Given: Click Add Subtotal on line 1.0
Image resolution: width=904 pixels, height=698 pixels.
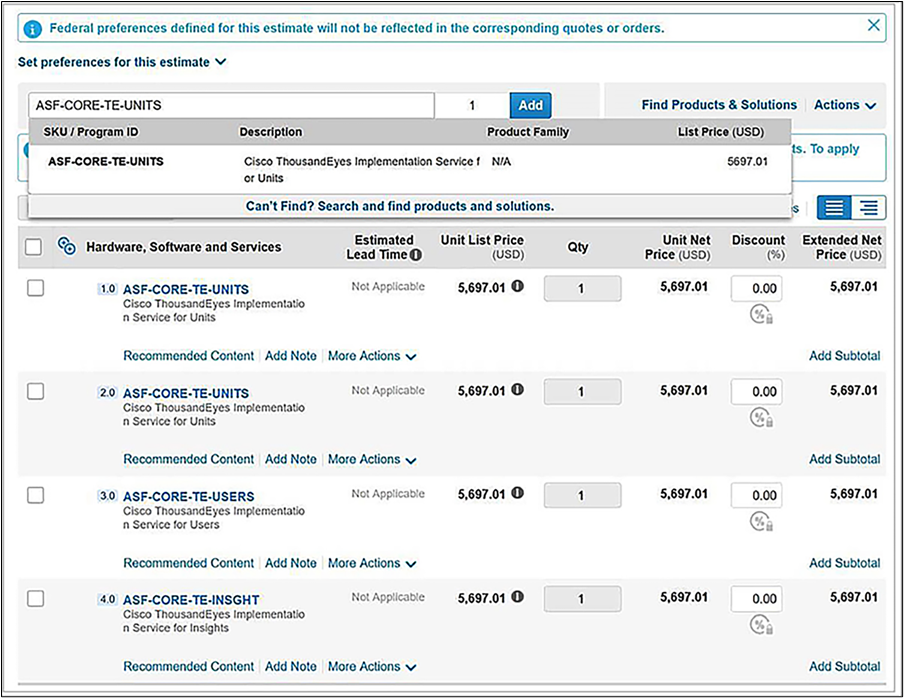Looking at the screenshot, I should point(845,356).
